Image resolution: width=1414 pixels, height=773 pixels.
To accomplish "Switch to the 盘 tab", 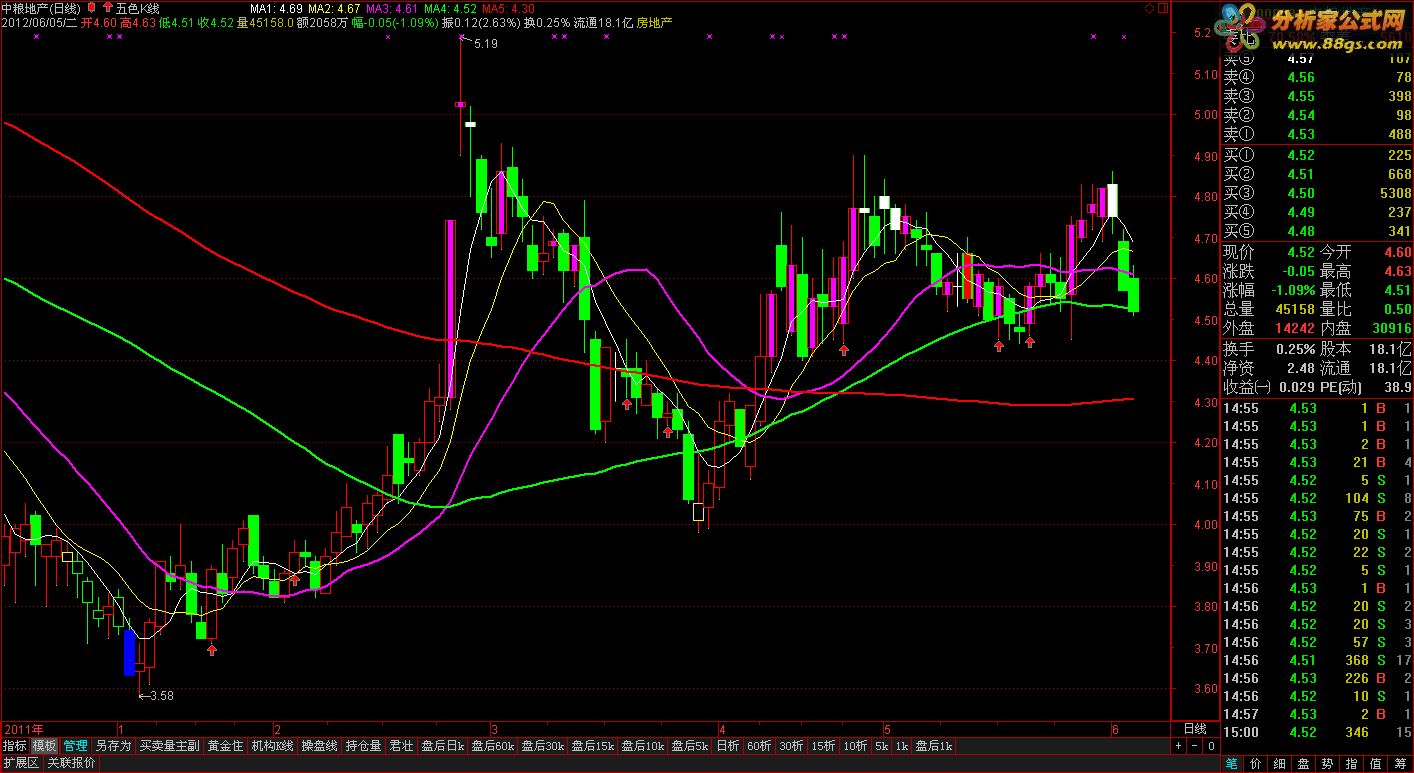I will pos(1304,764).
